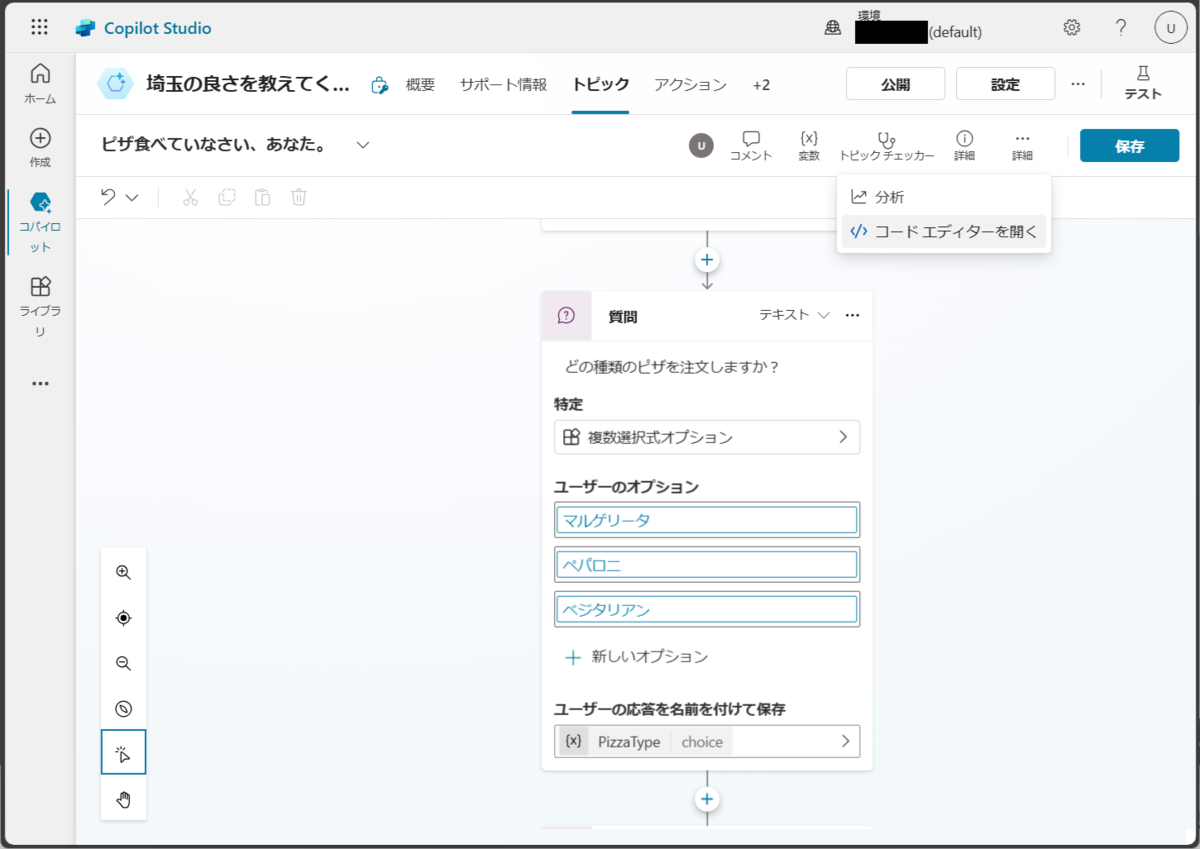Click the U user presence badge

[x=702, y=146]
